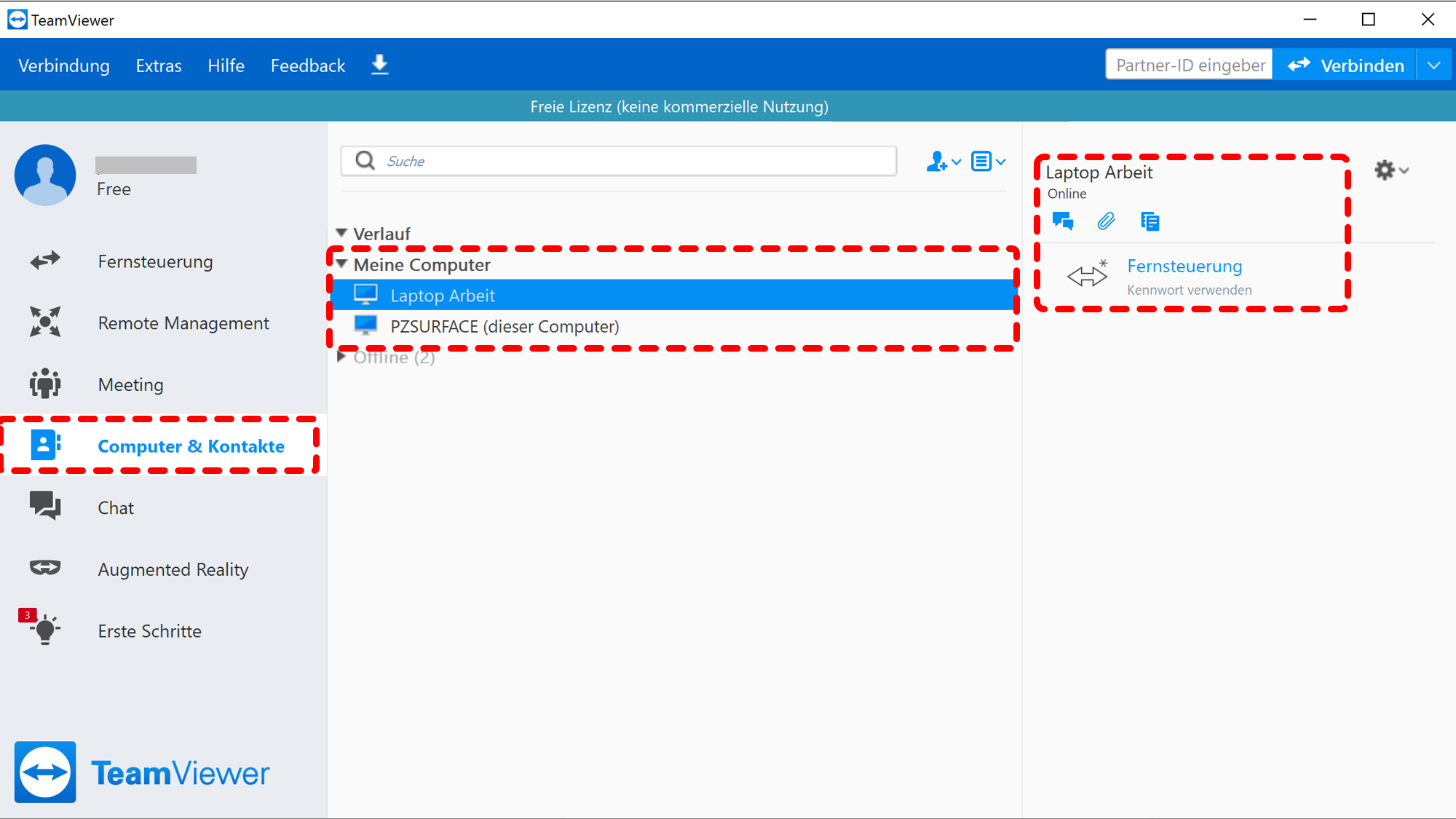This screenshot has width=1456, height=819.
Task: Open the Feedback menu
Action: 307,65
